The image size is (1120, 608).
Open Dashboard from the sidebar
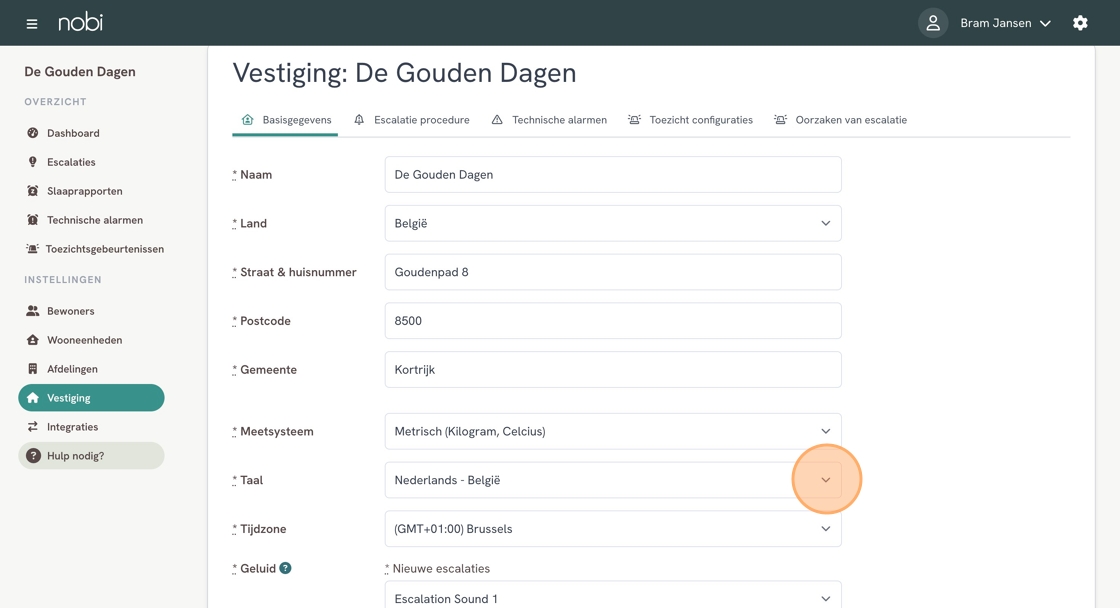(x=73, y=133)
